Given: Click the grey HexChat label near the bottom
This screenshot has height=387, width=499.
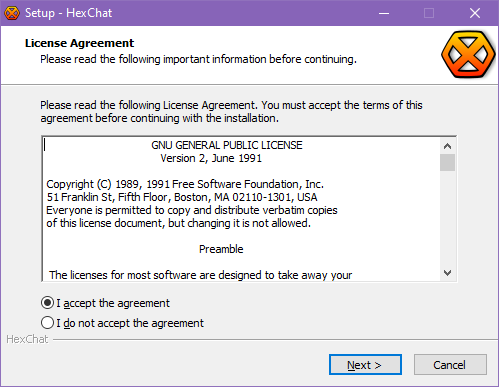Looking at the screenshot, I should pos(27,339).
